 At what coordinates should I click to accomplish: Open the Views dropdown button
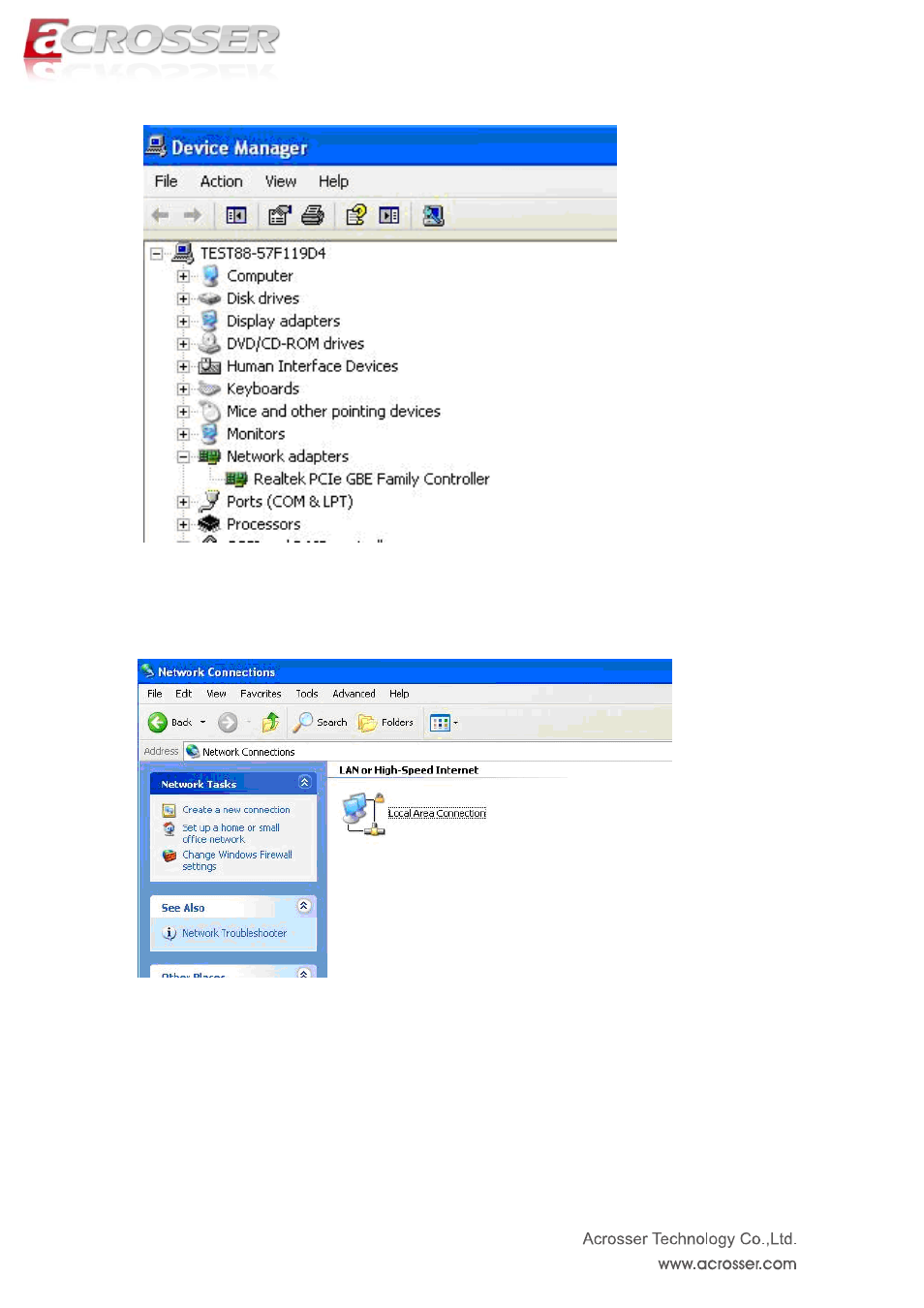(444, 723)
